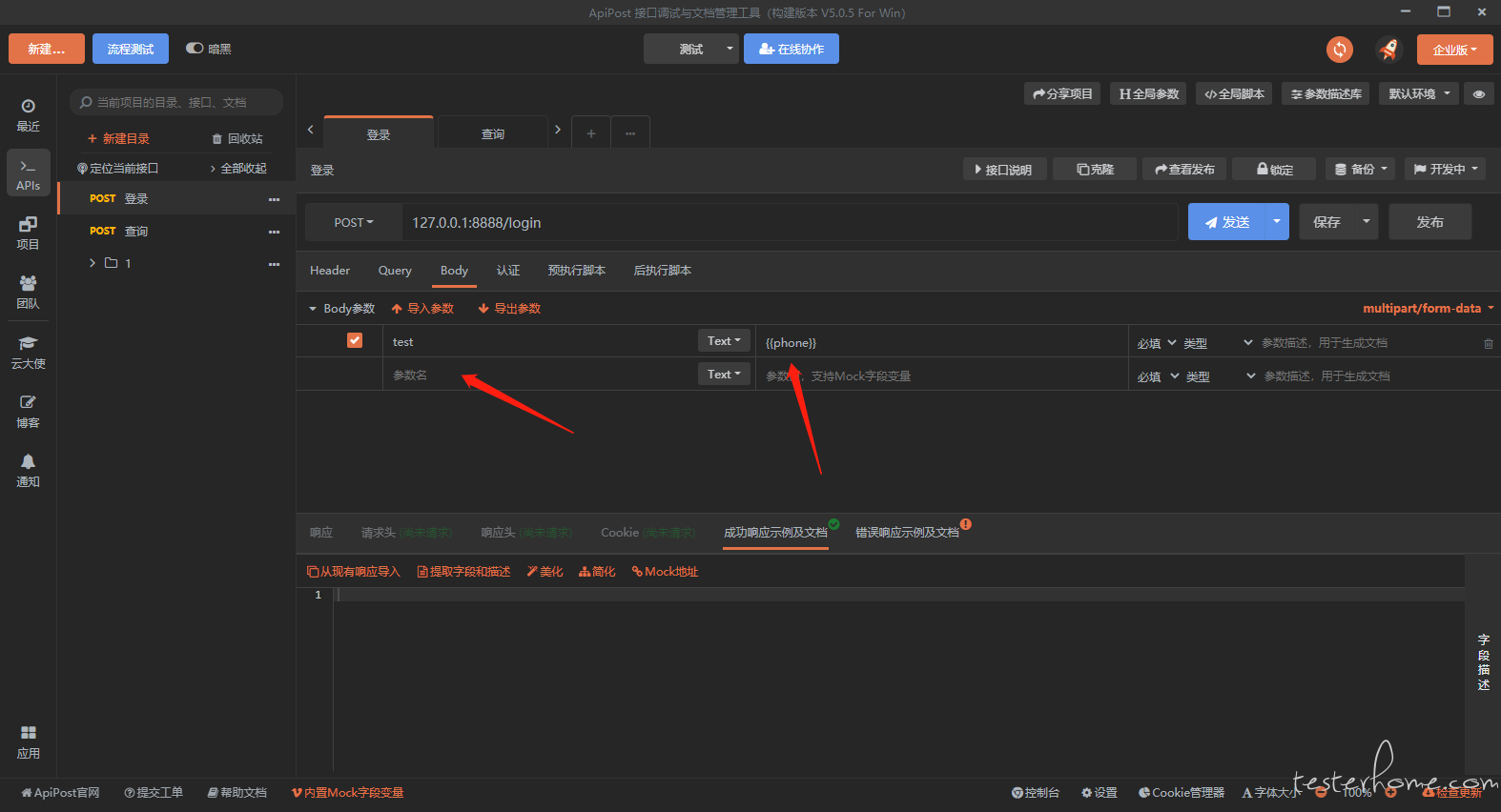Viewport: 1501px width, 812px height.
Task: Open the 博客 blog sidebar icon
Action: (x=28, y=411)
